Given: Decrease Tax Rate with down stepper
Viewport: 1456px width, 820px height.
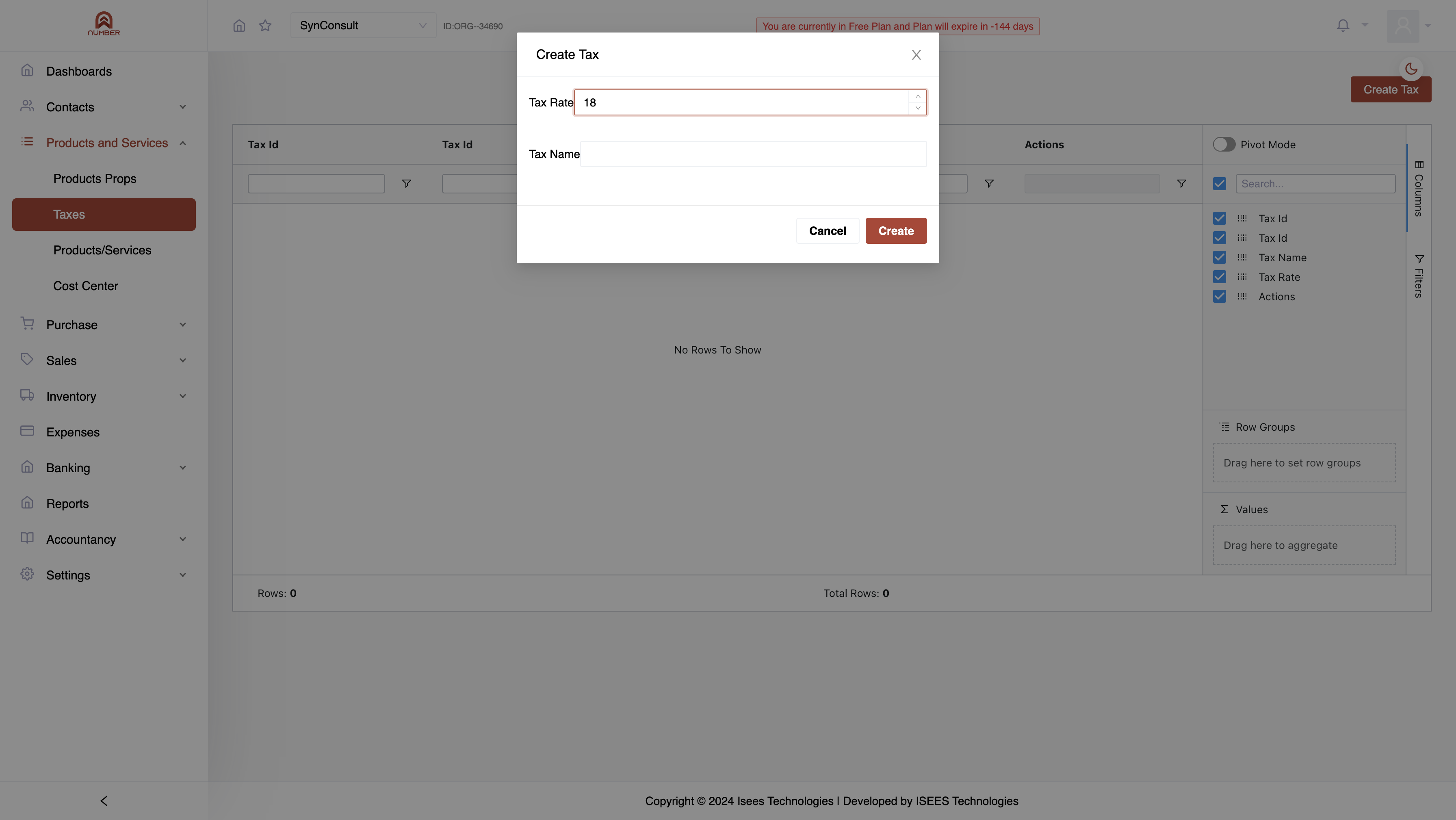Looking at the screenshot, I should click(918, 108).
